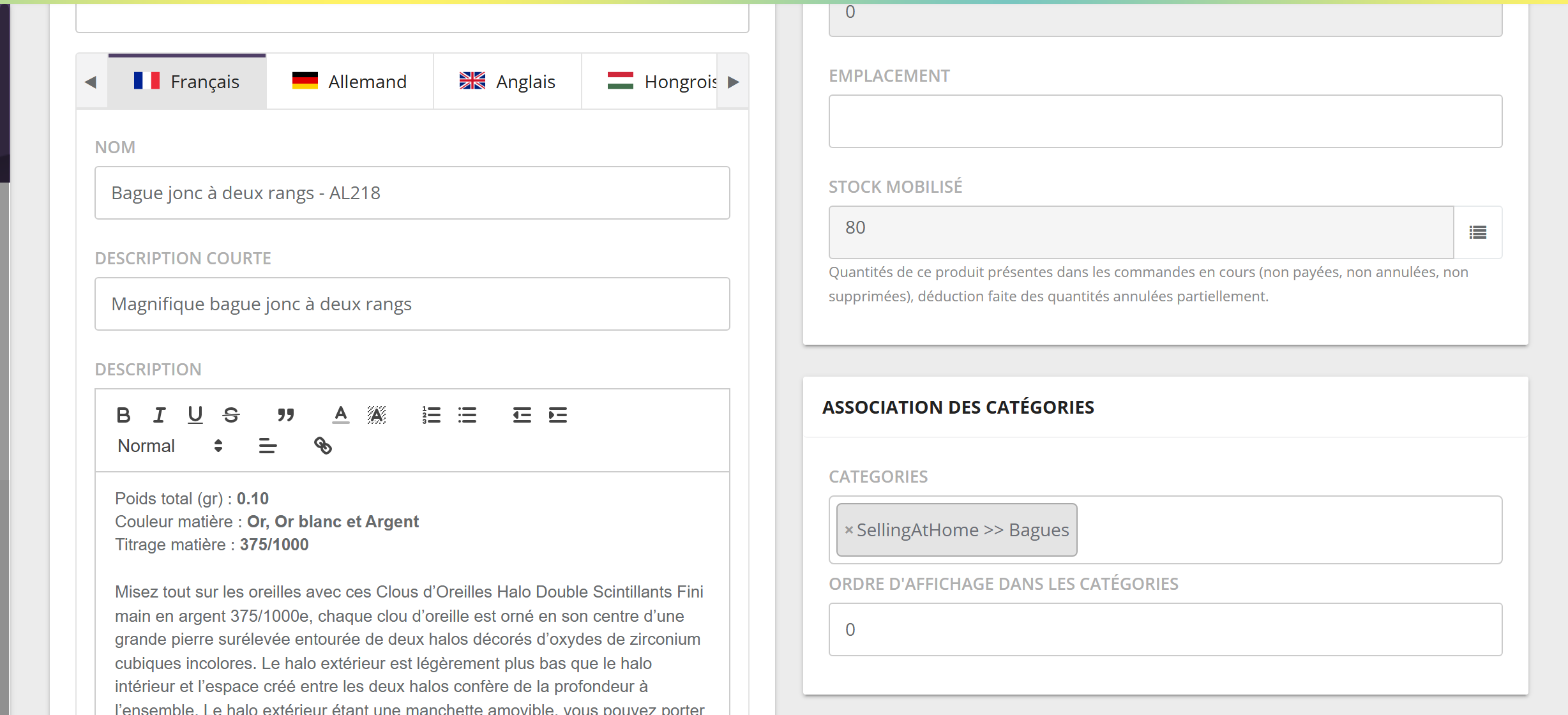Select the Stock mobilisé field showing 80
The image size is (1568, 715).
tap(1141, 232)
